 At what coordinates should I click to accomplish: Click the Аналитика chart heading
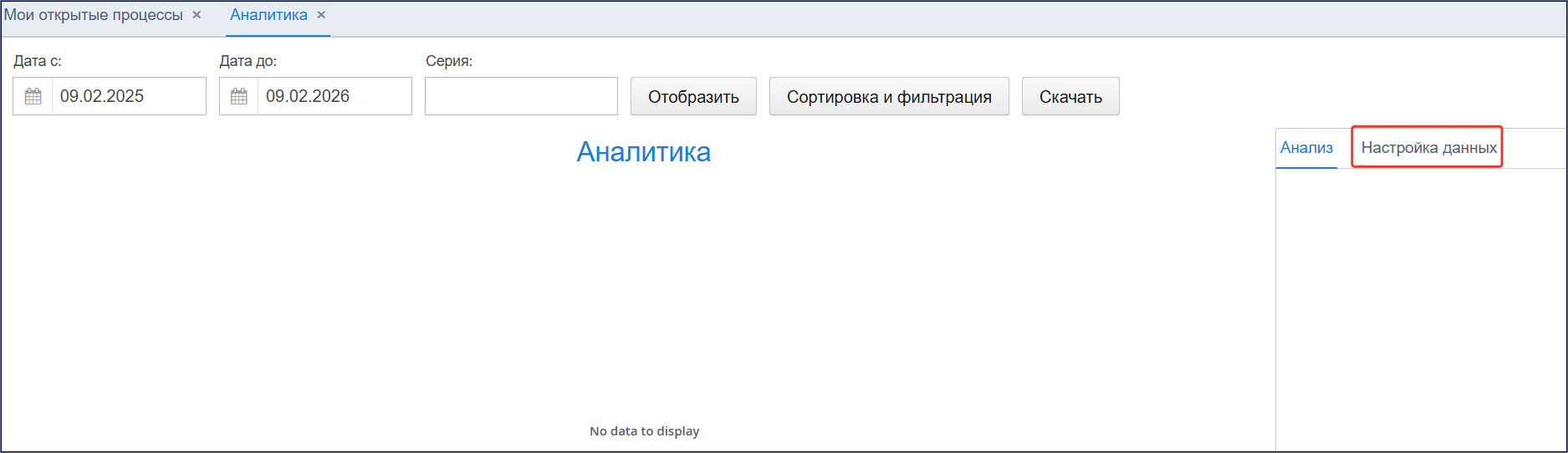pos(644,152)
